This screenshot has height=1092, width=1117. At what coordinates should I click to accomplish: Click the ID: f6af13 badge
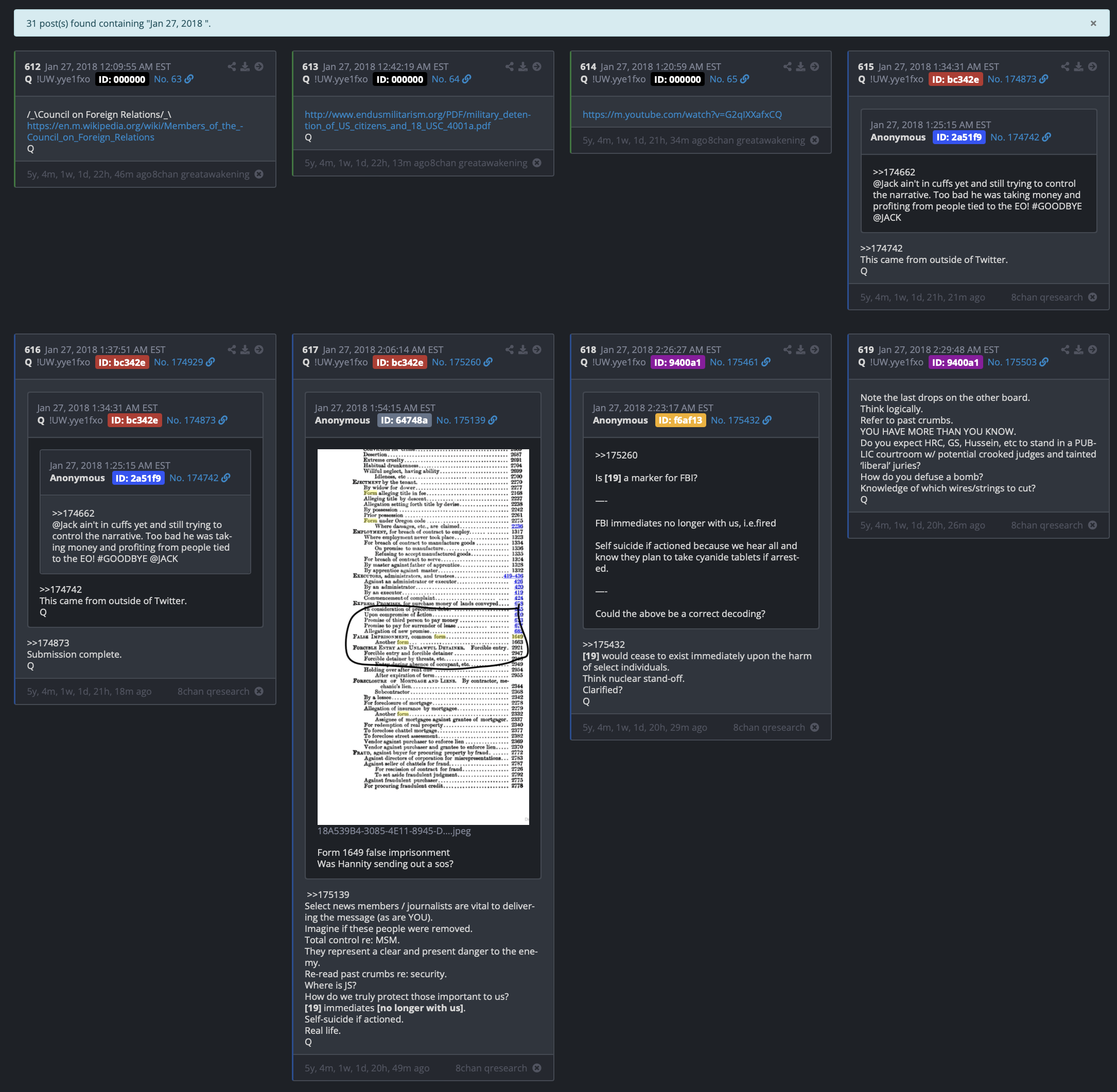pos(680,420)
